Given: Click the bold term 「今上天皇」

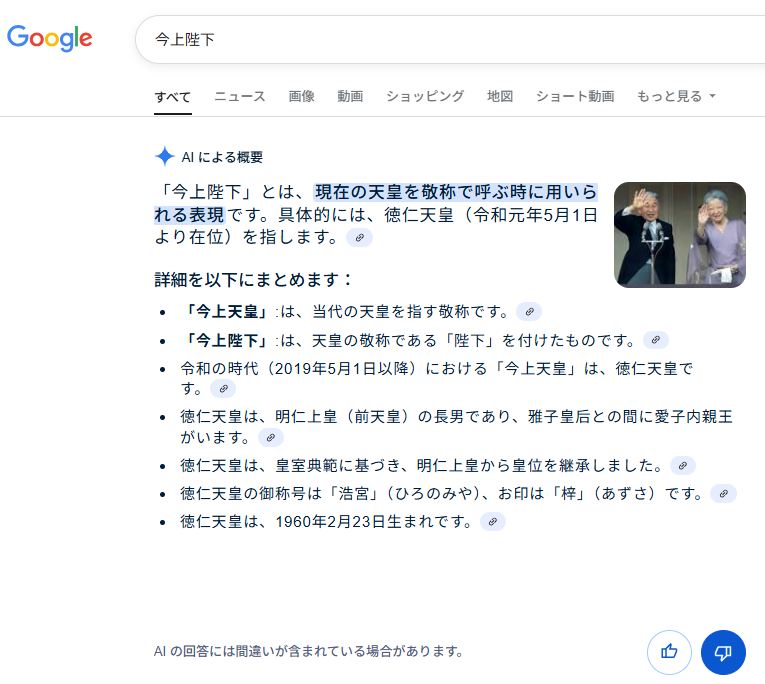Looking at the screenshot, I should click(x=227, y=311).
